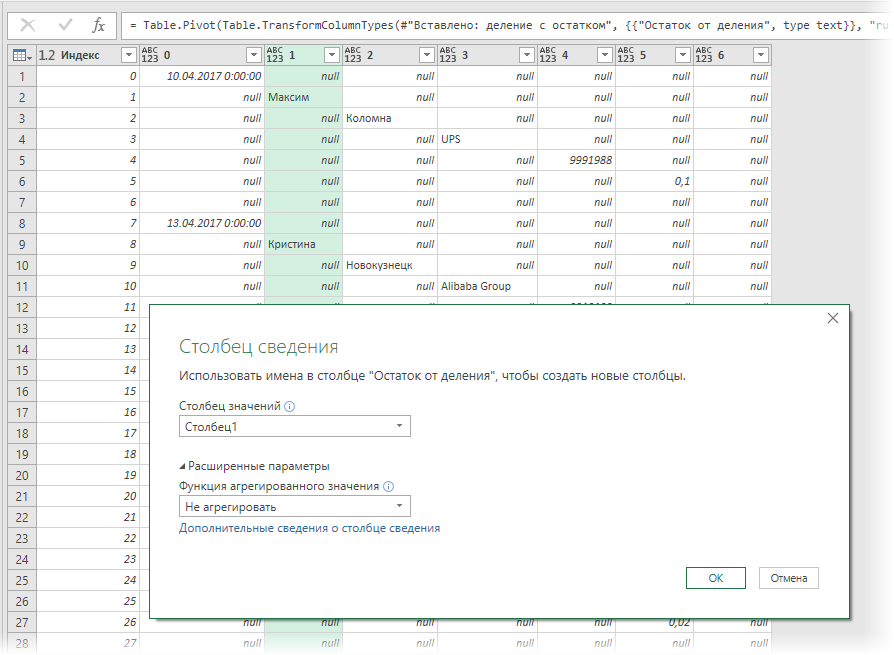Open filter dropdown of column 3
The height and width of the screenshot is (655, 894).
526,55
